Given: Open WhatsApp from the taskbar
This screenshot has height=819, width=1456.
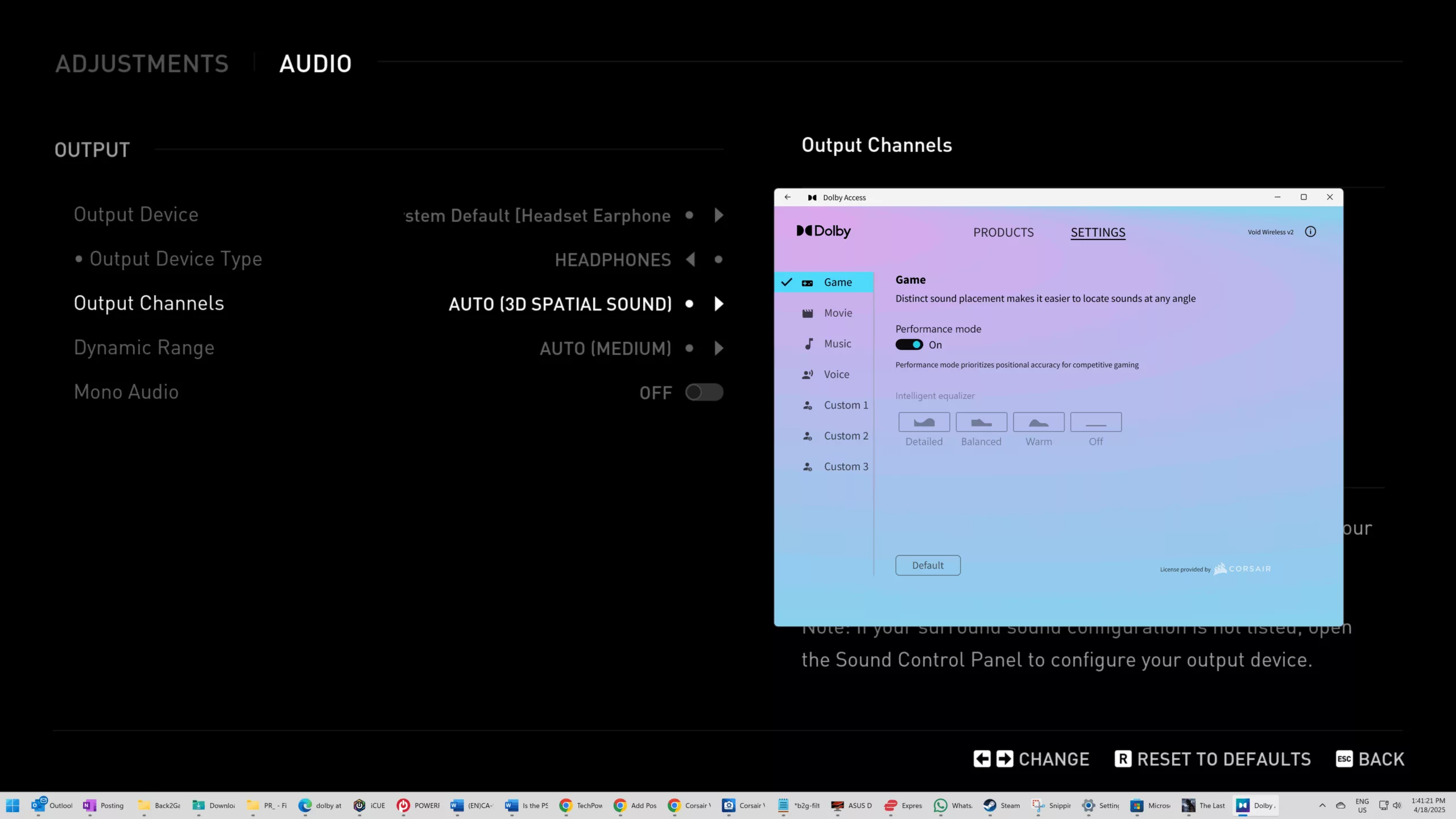Looking at the screenshot, I should point(953,805).
